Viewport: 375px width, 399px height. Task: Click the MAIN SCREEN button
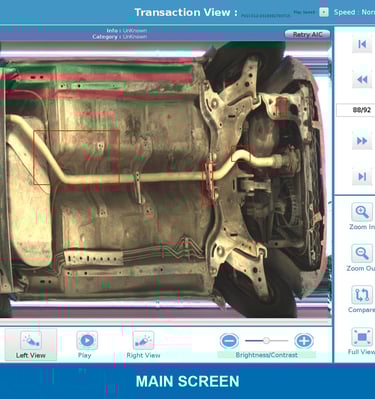tap(187, 382)
